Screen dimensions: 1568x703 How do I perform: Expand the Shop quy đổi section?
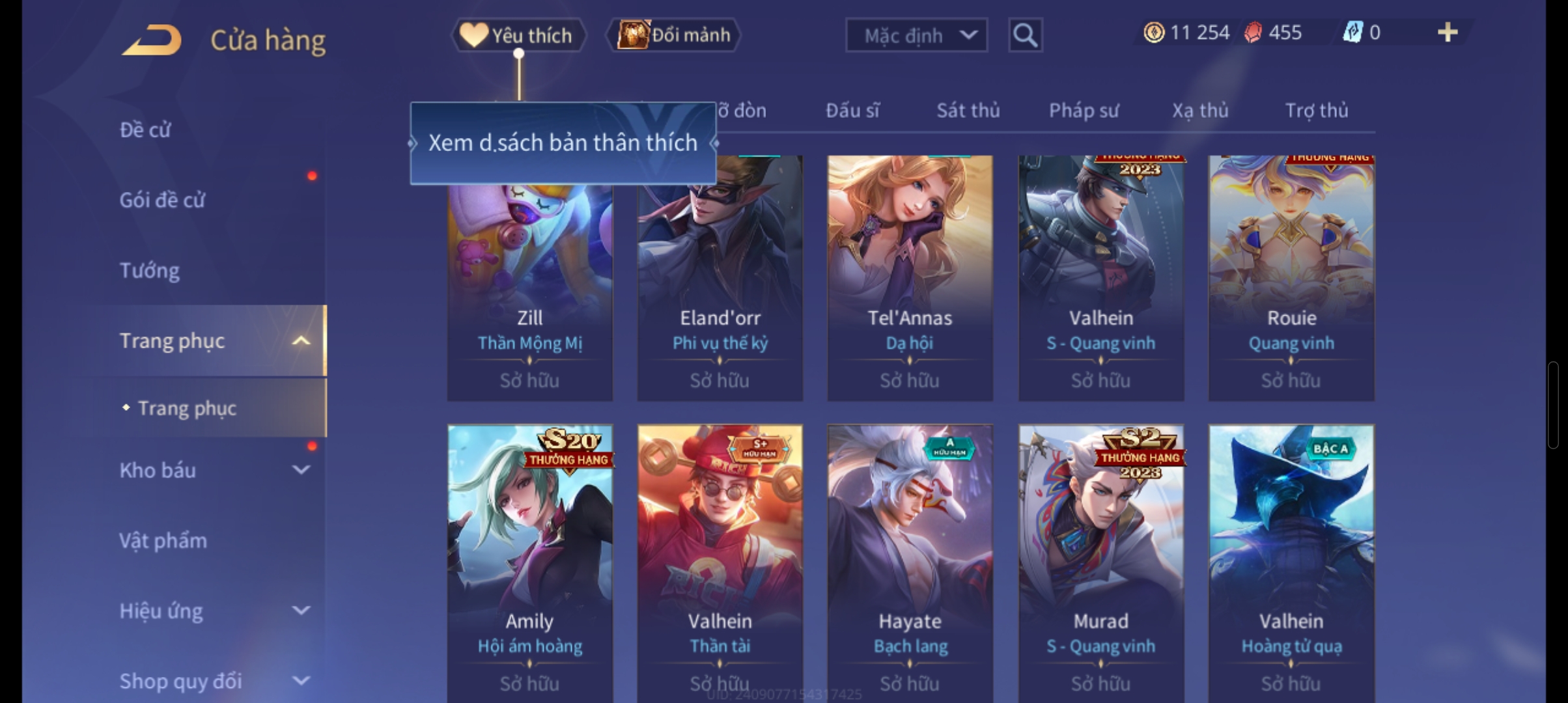tap(301, 681)
